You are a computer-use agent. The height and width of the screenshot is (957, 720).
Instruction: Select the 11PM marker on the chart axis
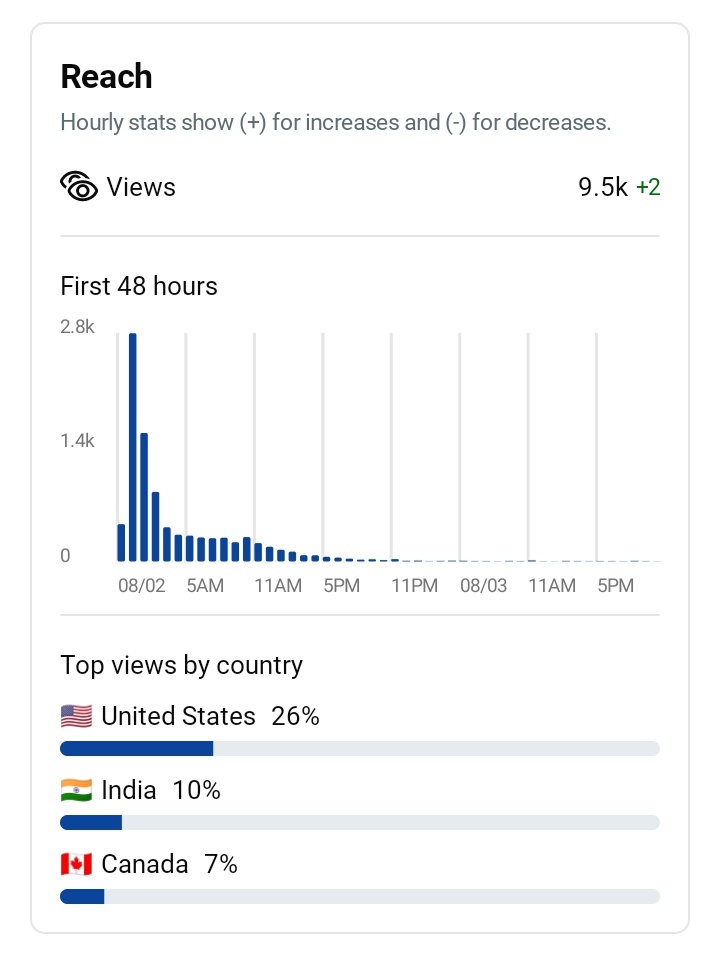[414, 586]
